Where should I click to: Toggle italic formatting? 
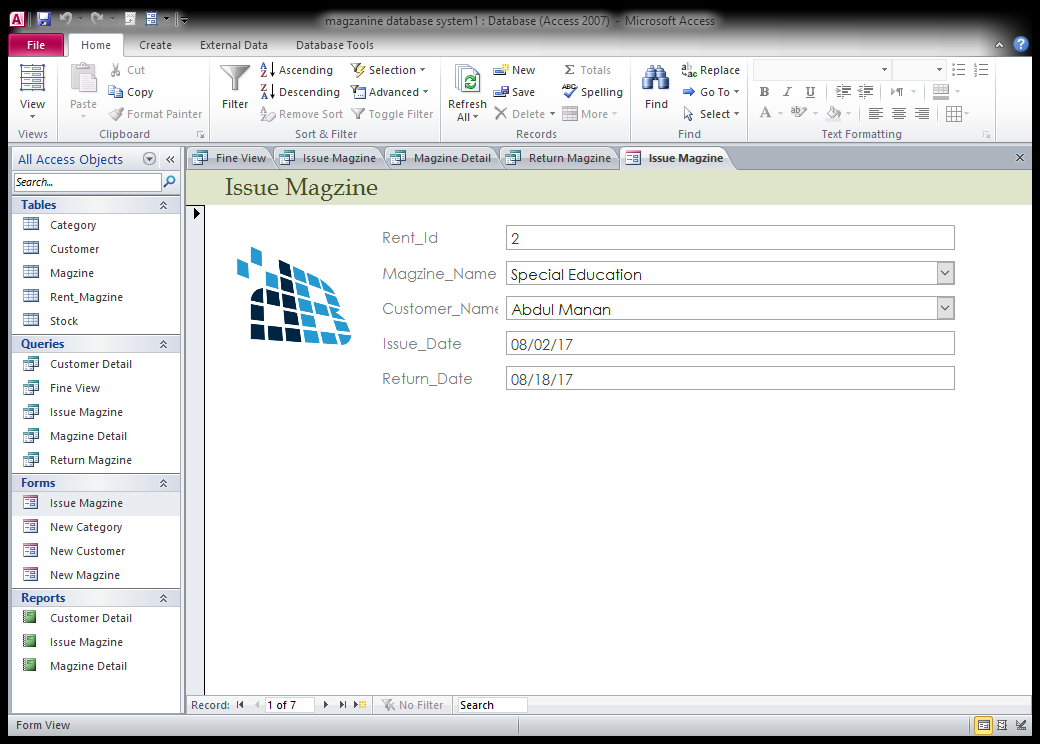[786, 91]
